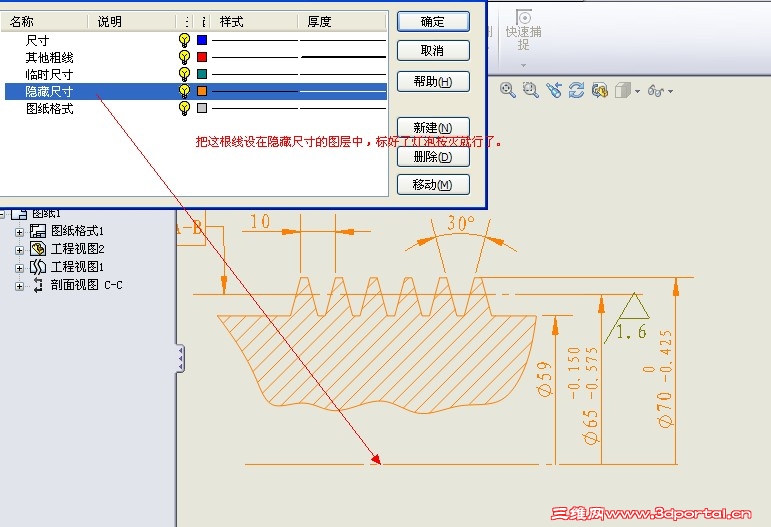Turn off the bulb for 隐藏尺寸 layer
This screenshot has width=771, height=527.
[x=184, y=91]
